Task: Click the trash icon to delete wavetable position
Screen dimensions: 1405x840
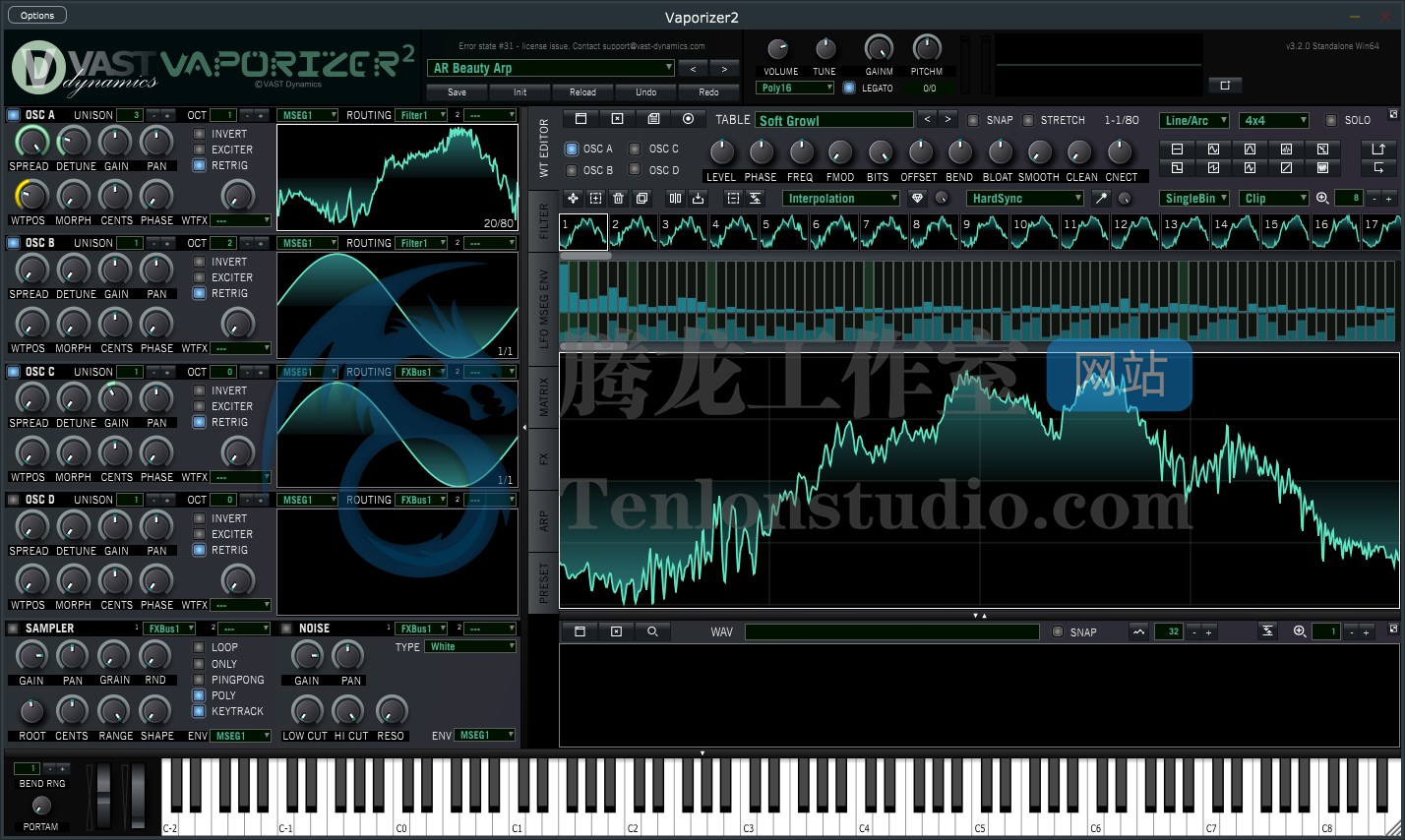Action: (618, 198)
